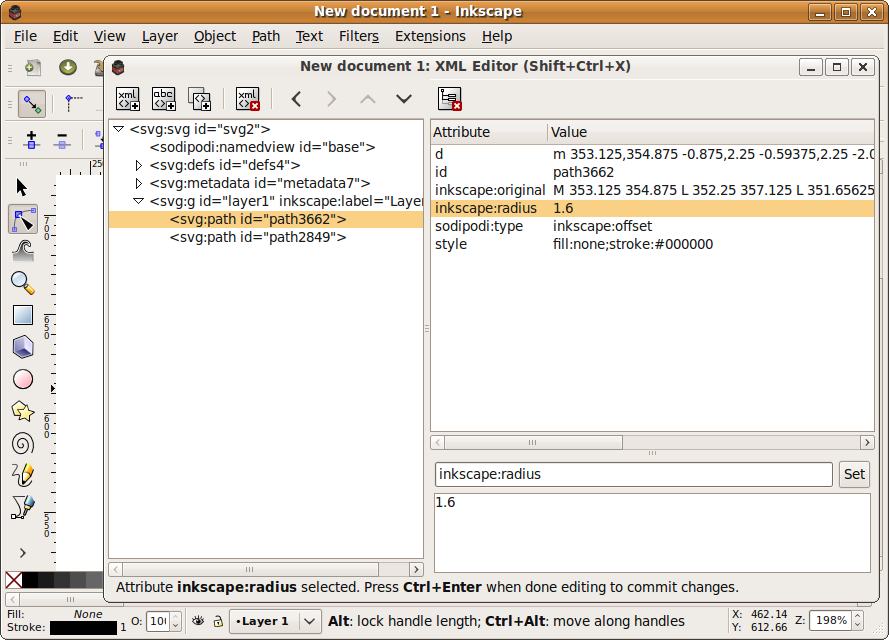Click the Delete attribute icon
The width and height of the screenshot is (889, 640).
tap(450, 99)
